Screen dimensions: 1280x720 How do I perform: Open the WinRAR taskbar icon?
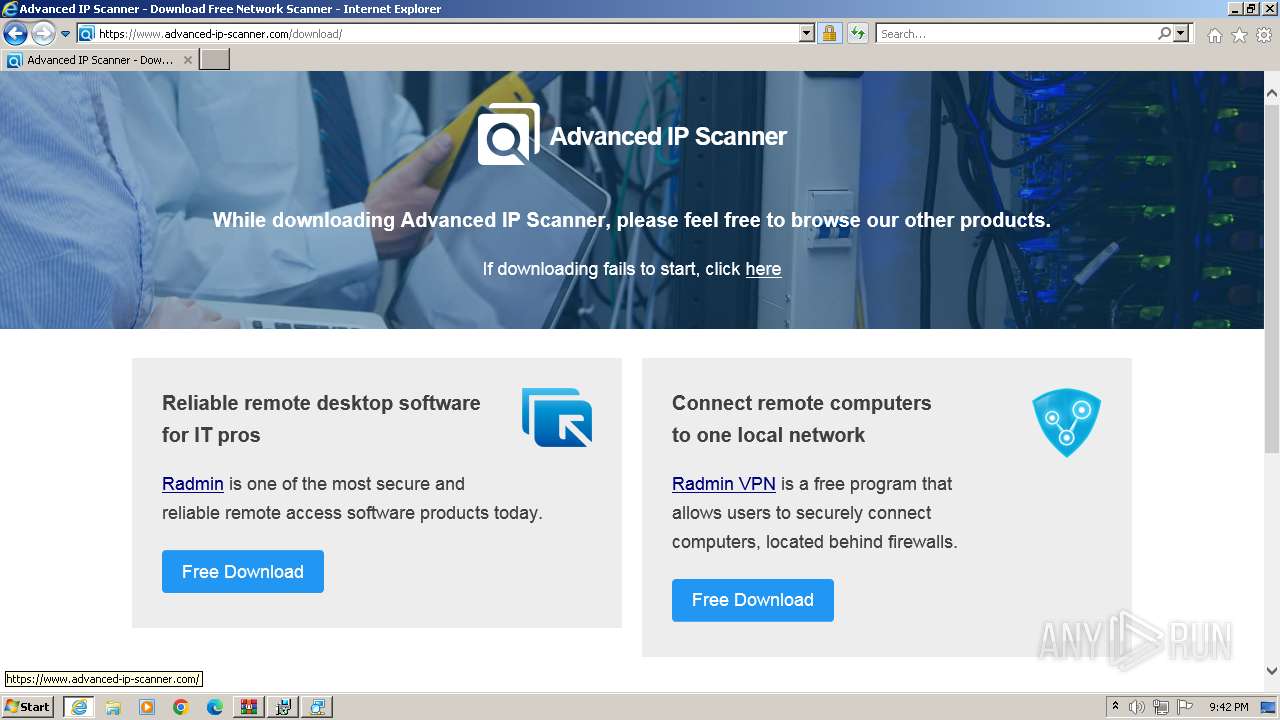249,707
